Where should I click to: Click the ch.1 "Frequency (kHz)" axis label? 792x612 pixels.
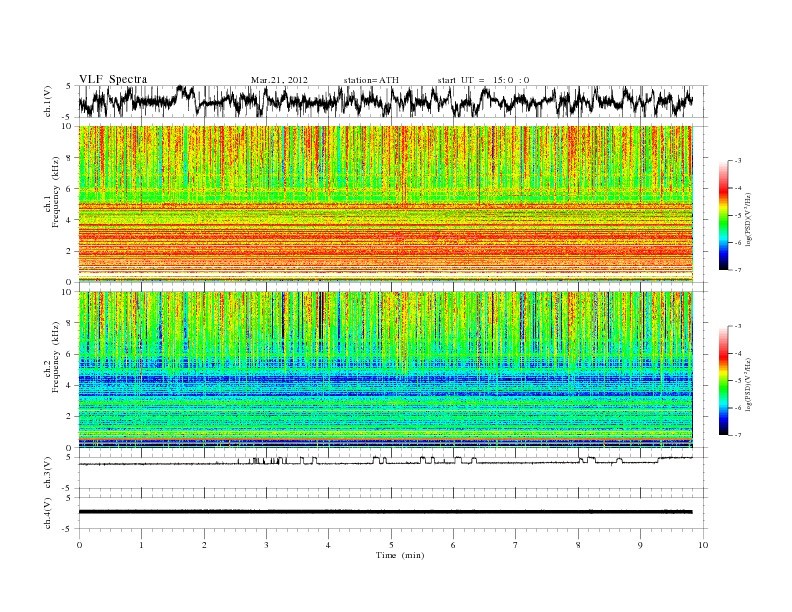coord(56,192)
